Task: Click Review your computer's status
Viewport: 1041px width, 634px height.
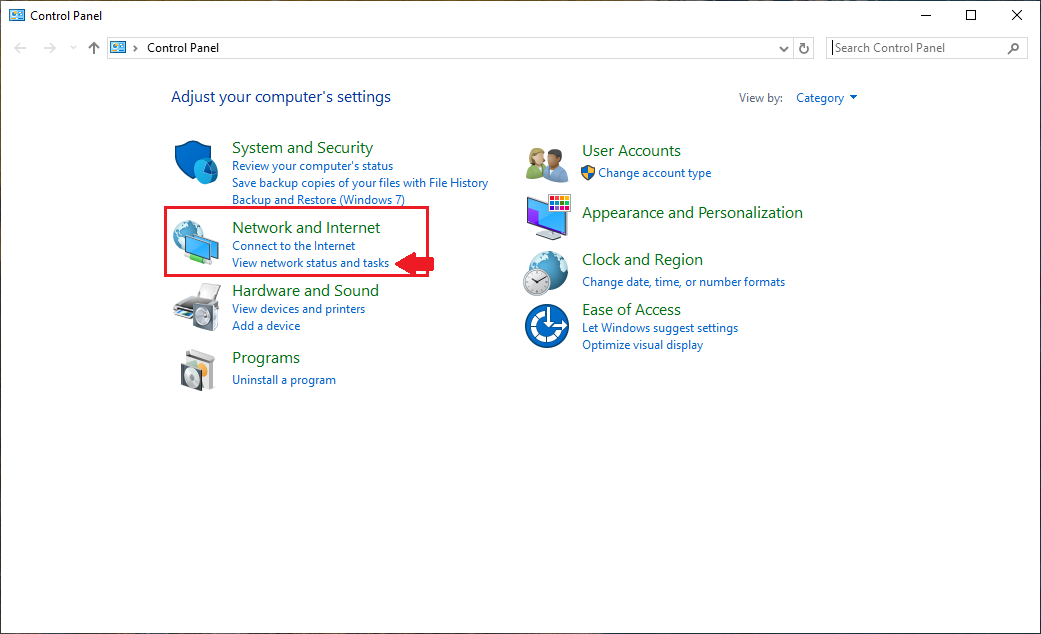Action: [312, 166]
